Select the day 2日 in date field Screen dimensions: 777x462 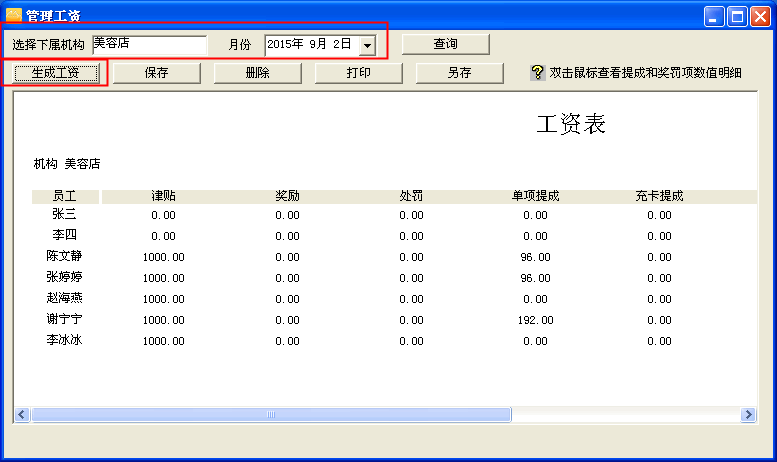[342, 45]
